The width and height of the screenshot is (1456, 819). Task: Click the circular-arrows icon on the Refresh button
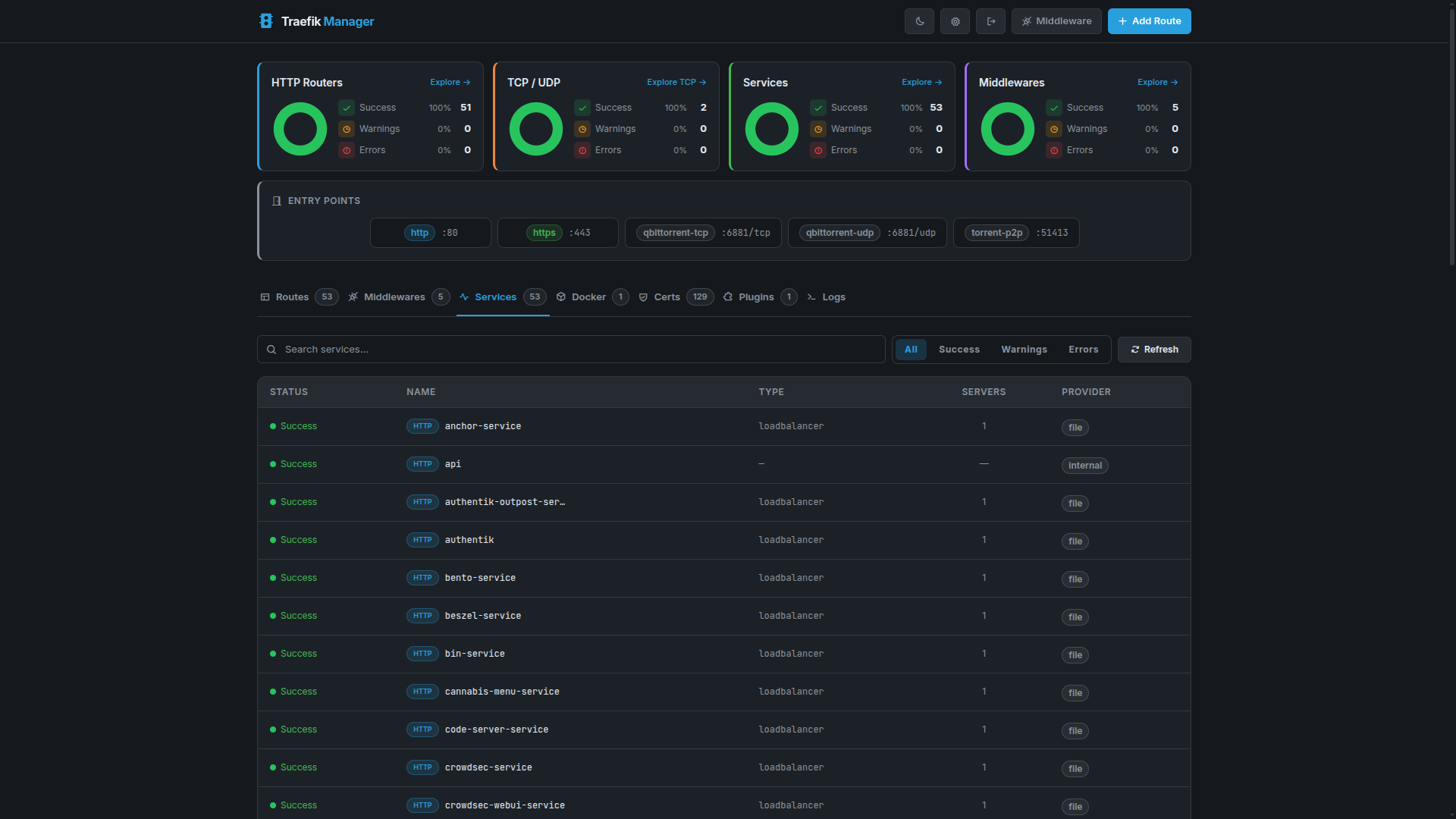coord(1135,349)
